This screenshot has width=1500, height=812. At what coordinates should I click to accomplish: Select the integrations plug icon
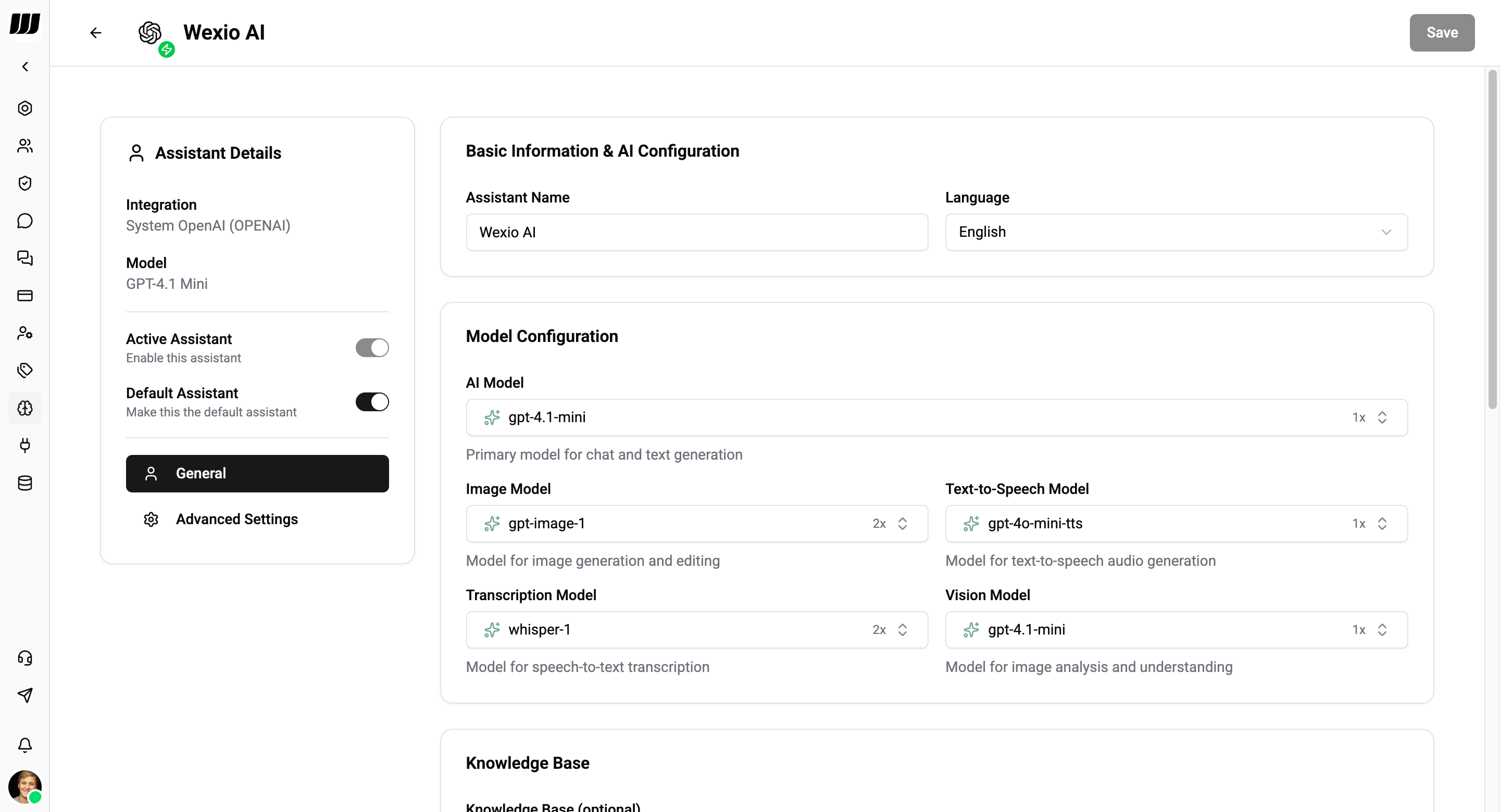tap(25, 446)
